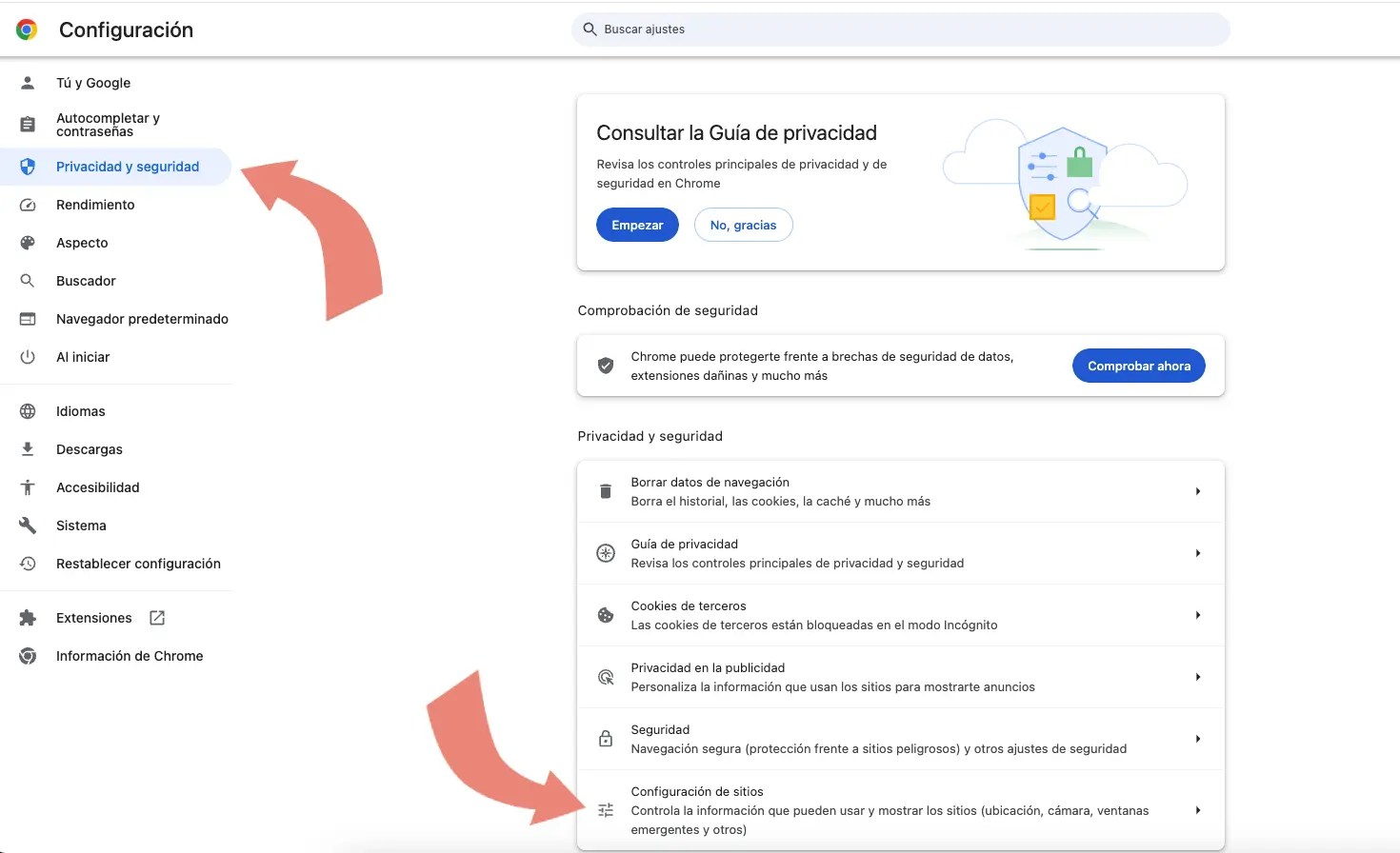Click the Buscar ajustes search field

point(901,30)
